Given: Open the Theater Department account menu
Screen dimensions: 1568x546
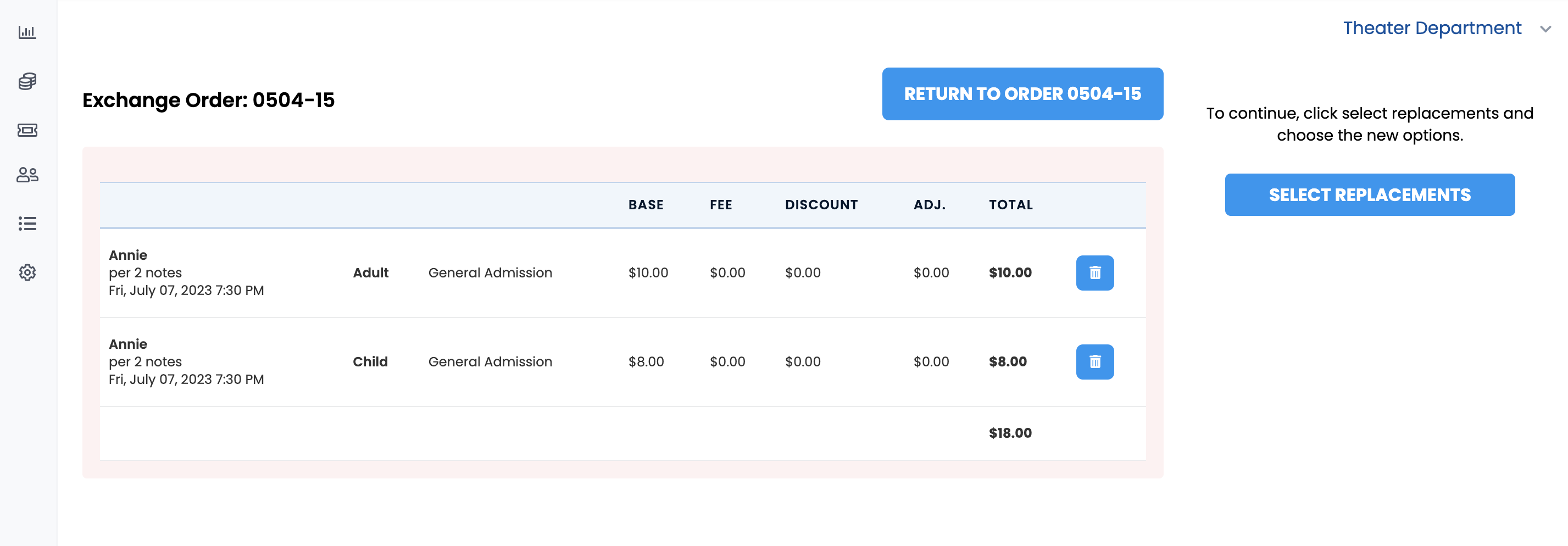Looking at the screenshot, I should pos(1432,28).
